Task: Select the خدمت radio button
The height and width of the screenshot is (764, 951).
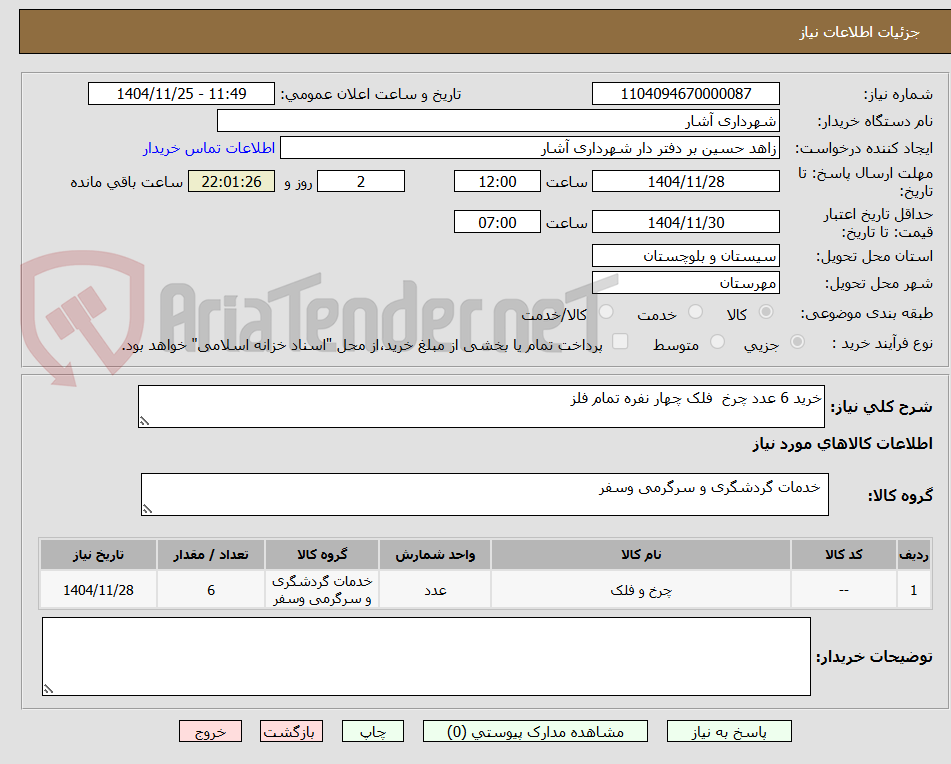Action: 696,312
